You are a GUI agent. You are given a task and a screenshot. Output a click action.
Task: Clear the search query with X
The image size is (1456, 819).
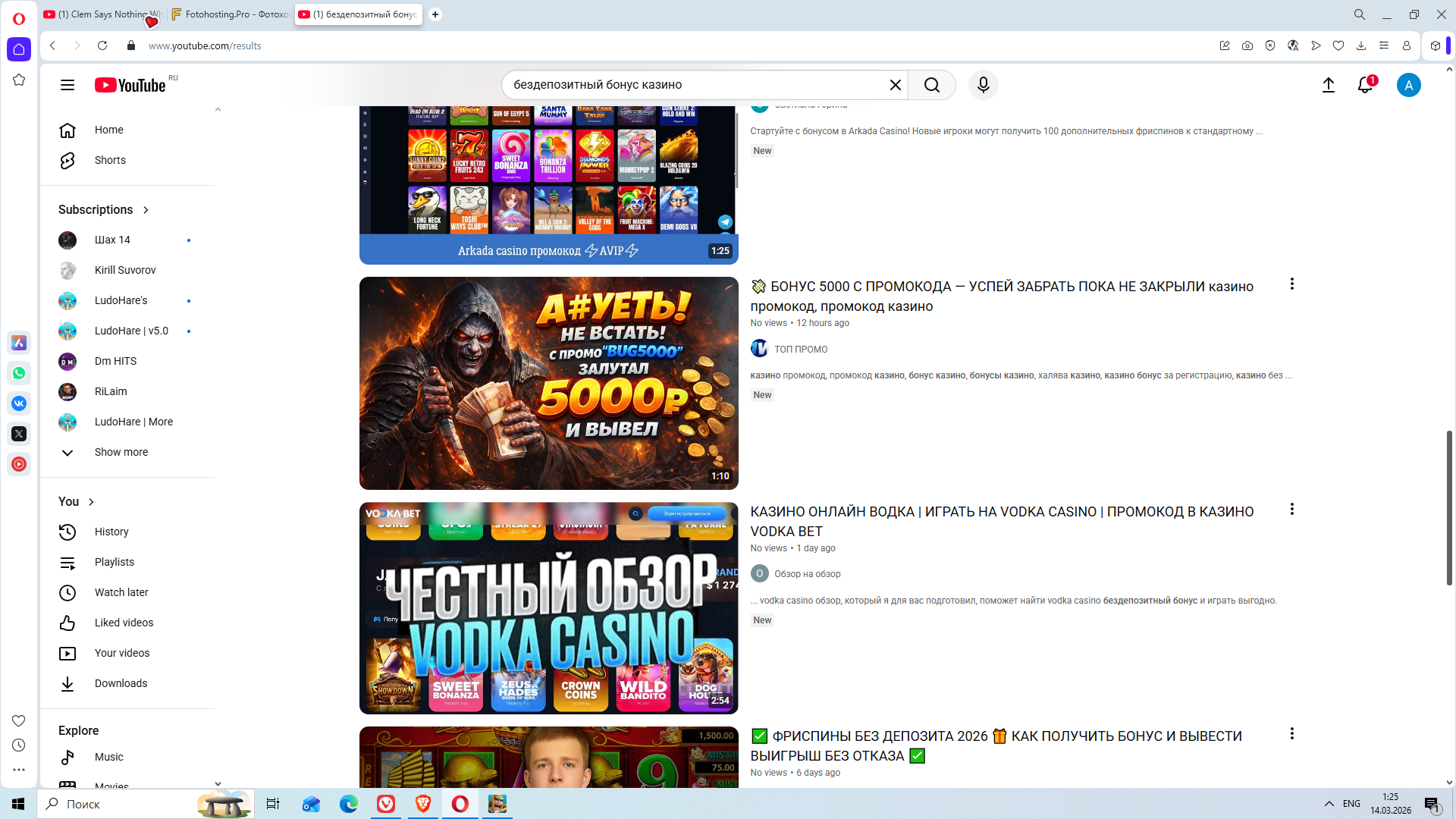[x=895, y=85]
